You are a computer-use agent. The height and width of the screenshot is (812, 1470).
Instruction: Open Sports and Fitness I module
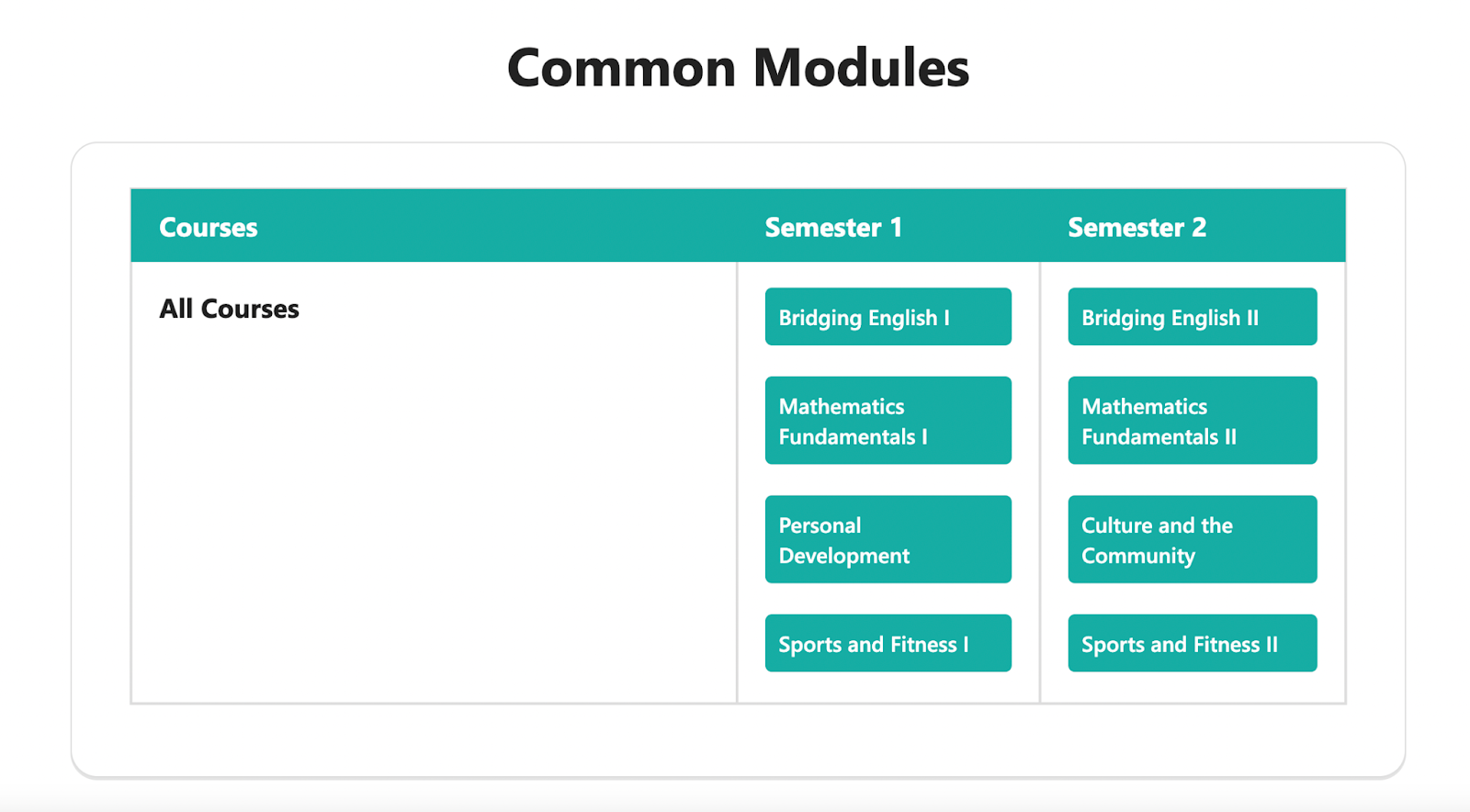(x=888, y=643)
